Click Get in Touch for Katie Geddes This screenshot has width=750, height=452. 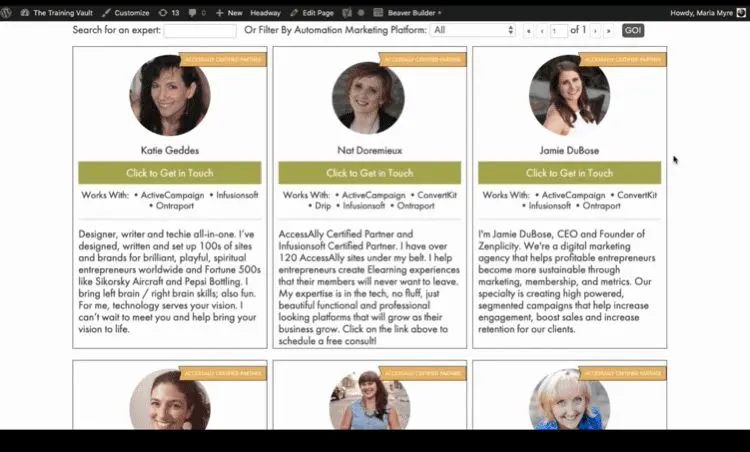170,173
